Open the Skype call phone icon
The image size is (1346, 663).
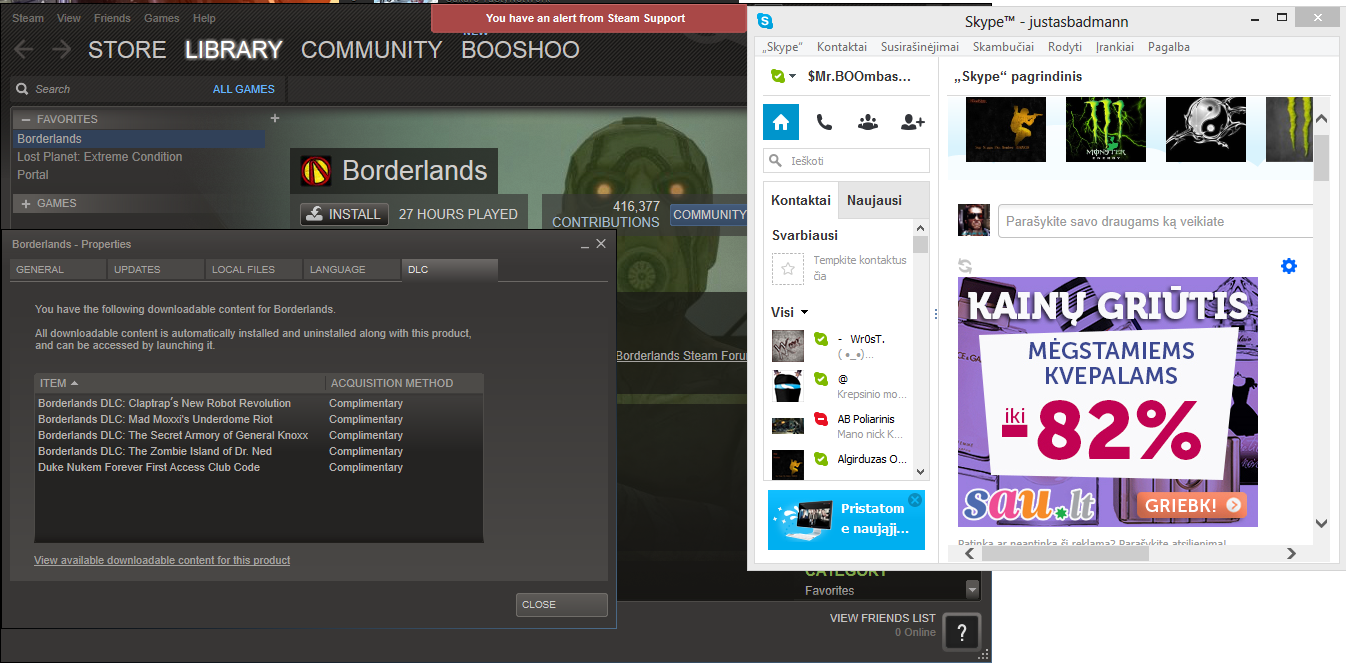824,122
